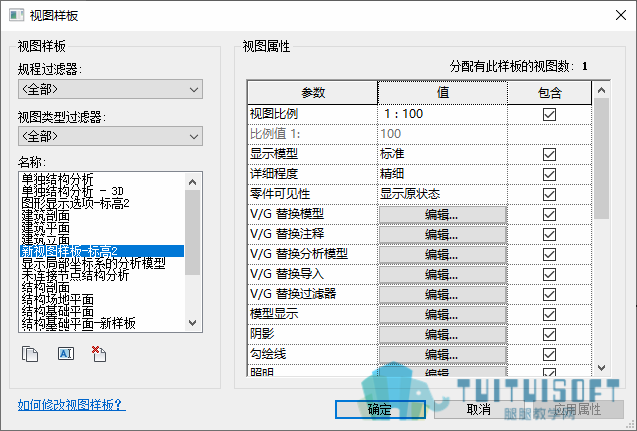Click the 视图比例 value 1 : 100
637x431 pixels.
(x=442, y=114)
